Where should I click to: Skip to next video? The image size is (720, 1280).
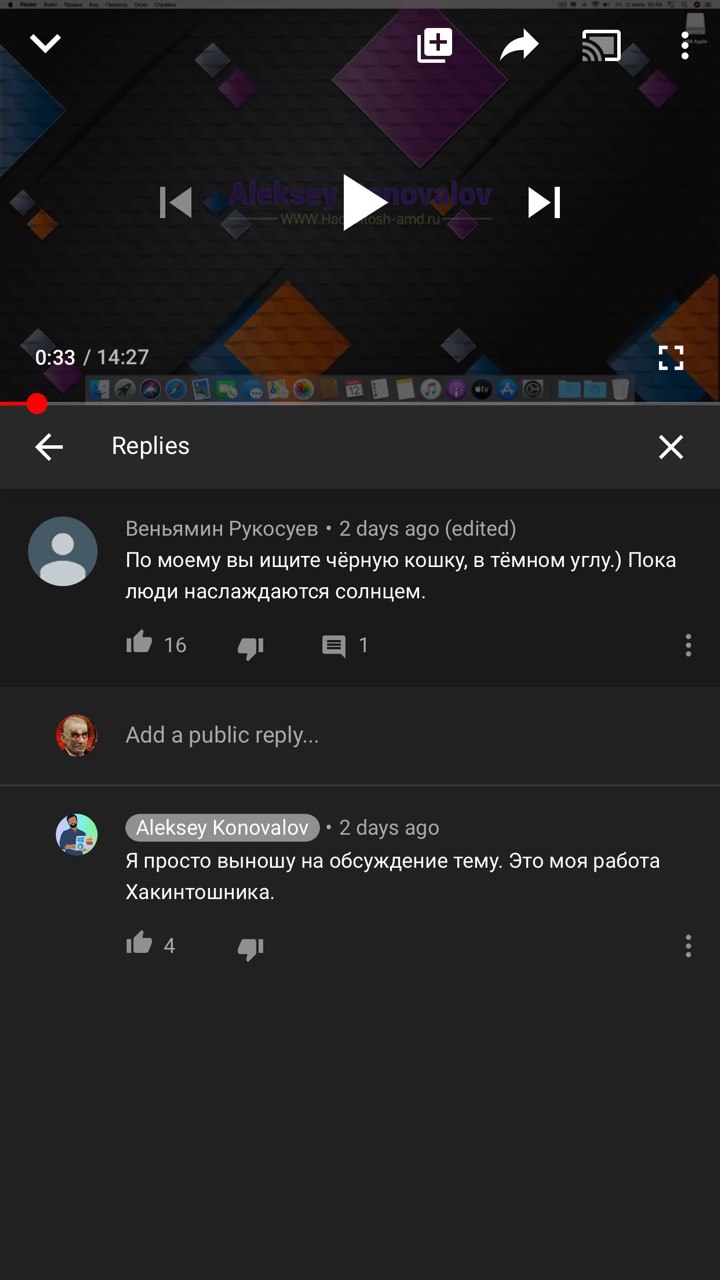pyautogui.click(x=544, y=202)
